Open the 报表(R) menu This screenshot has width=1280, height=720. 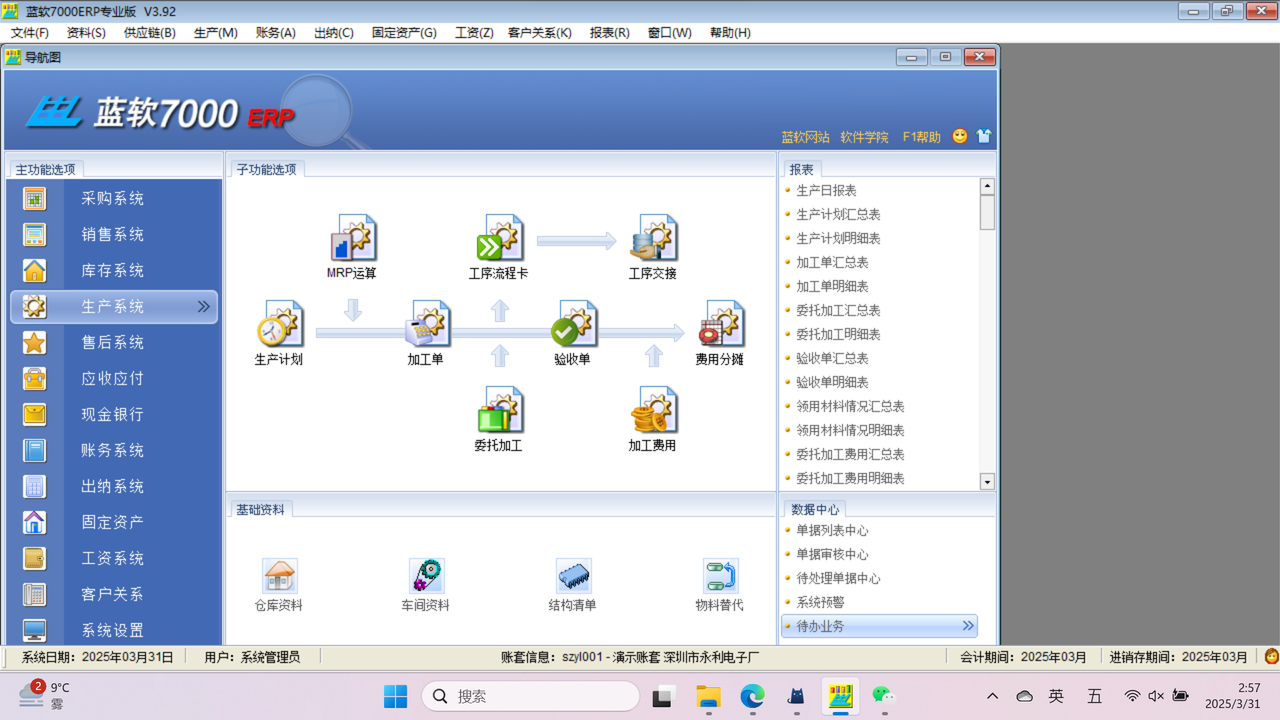[x=610, y=33]
